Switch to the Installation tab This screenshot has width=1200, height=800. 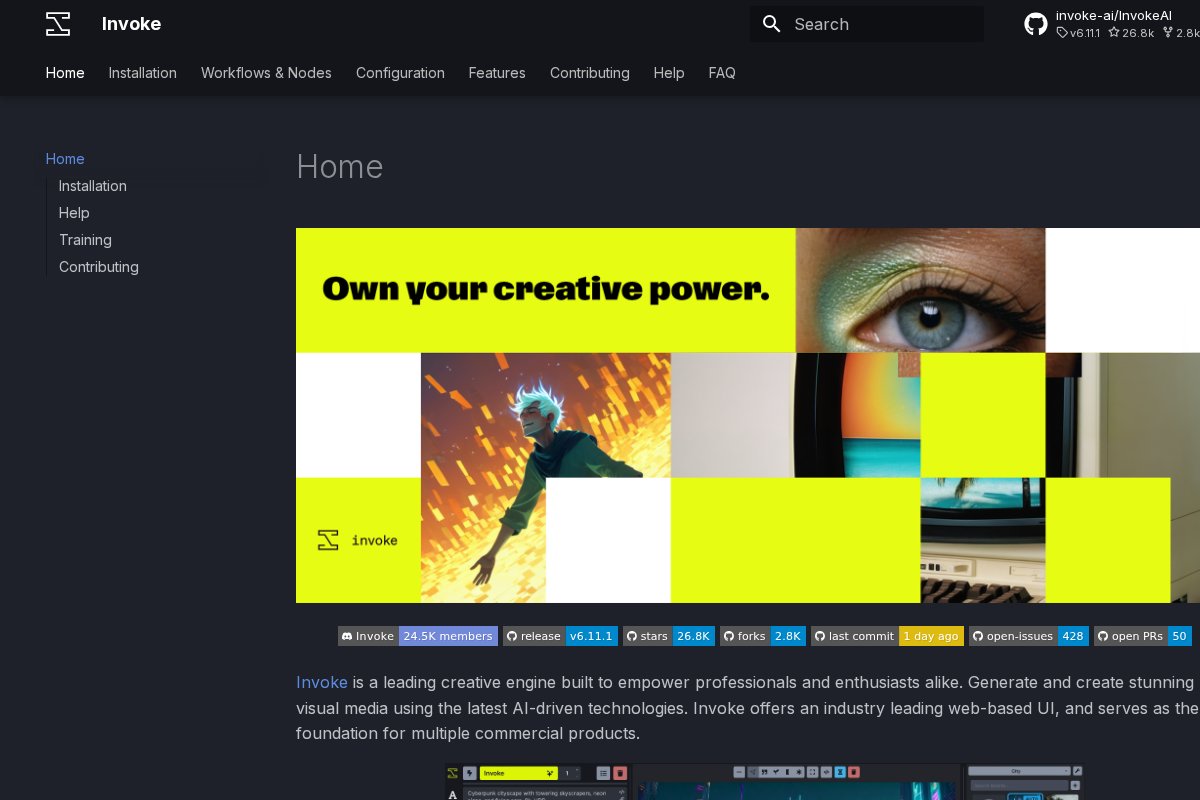click(x=143, y=73)
